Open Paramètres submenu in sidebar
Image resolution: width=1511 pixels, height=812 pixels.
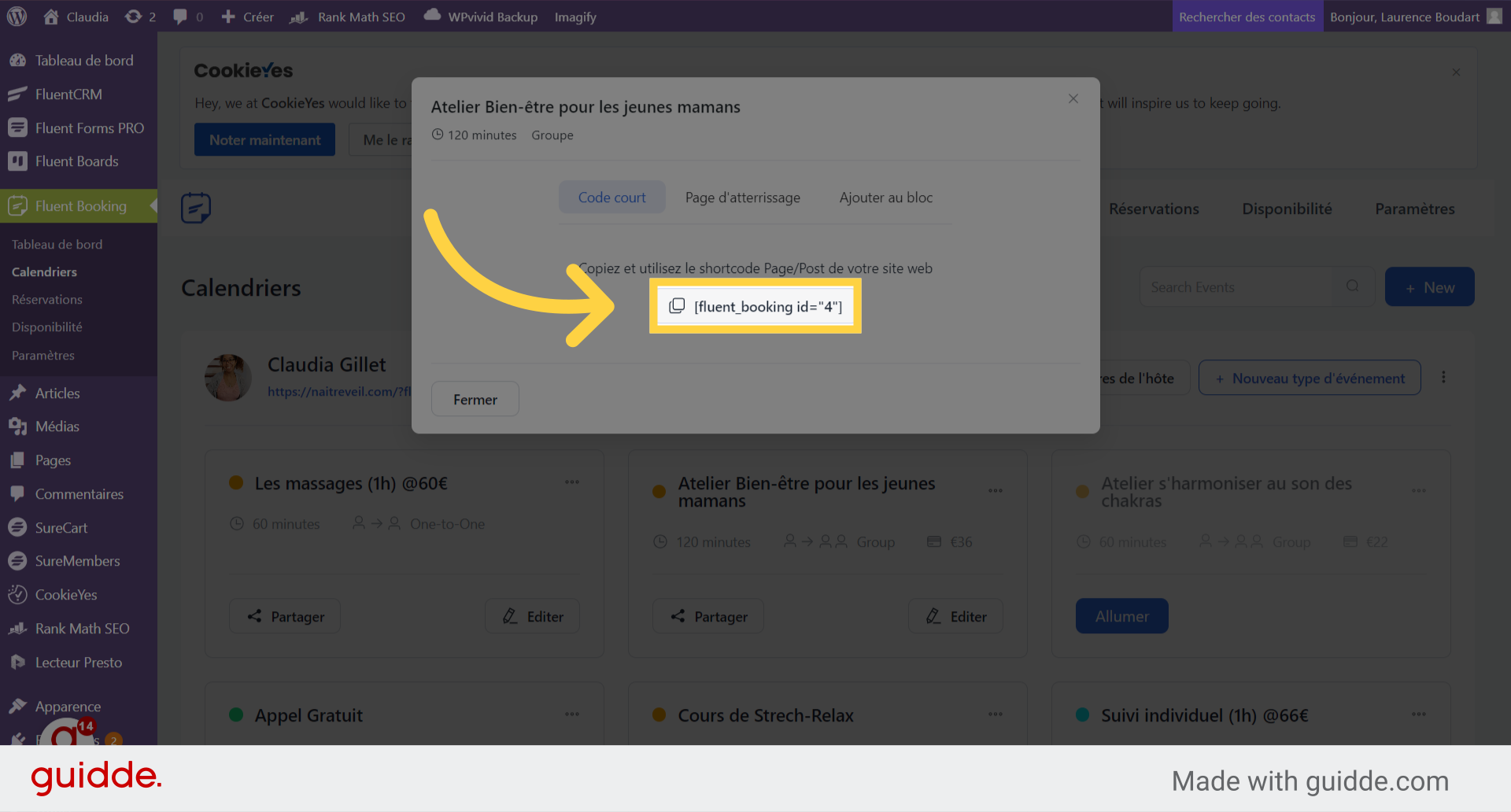click(43, 356)
